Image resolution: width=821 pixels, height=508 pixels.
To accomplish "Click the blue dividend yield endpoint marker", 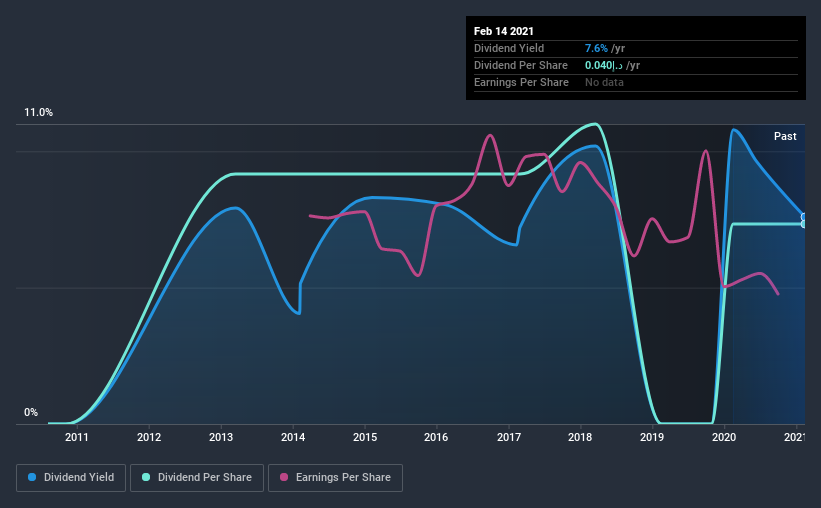I will (x=804, y=217).
